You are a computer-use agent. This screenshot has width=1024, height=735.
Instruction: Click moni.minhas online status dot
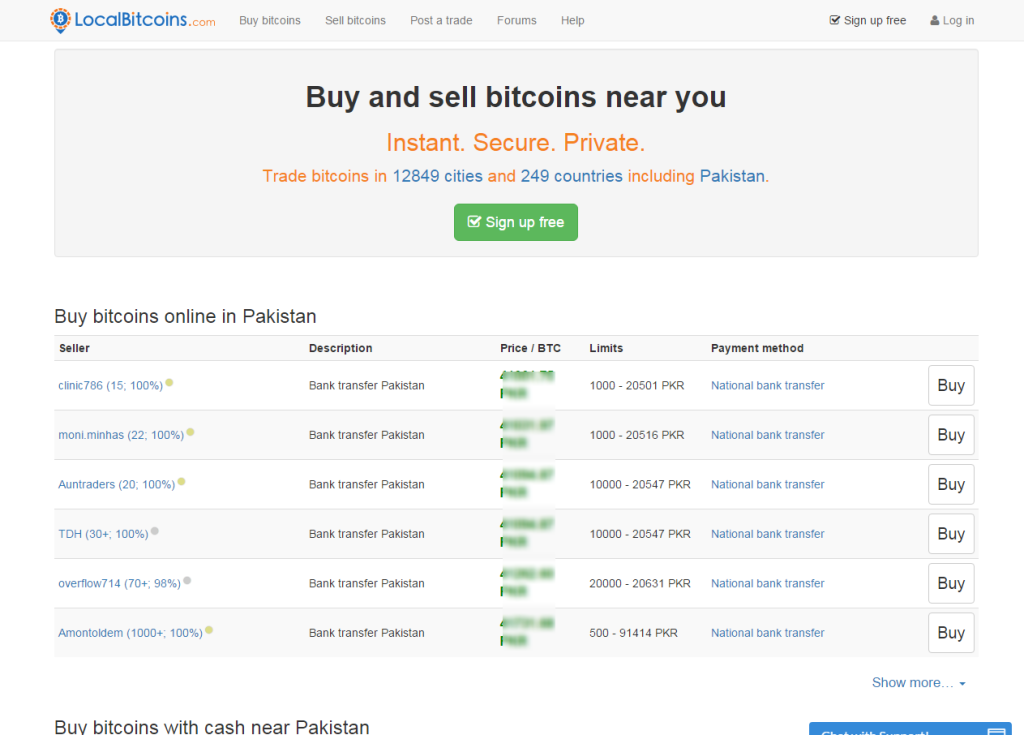click(x=190, y=432)
